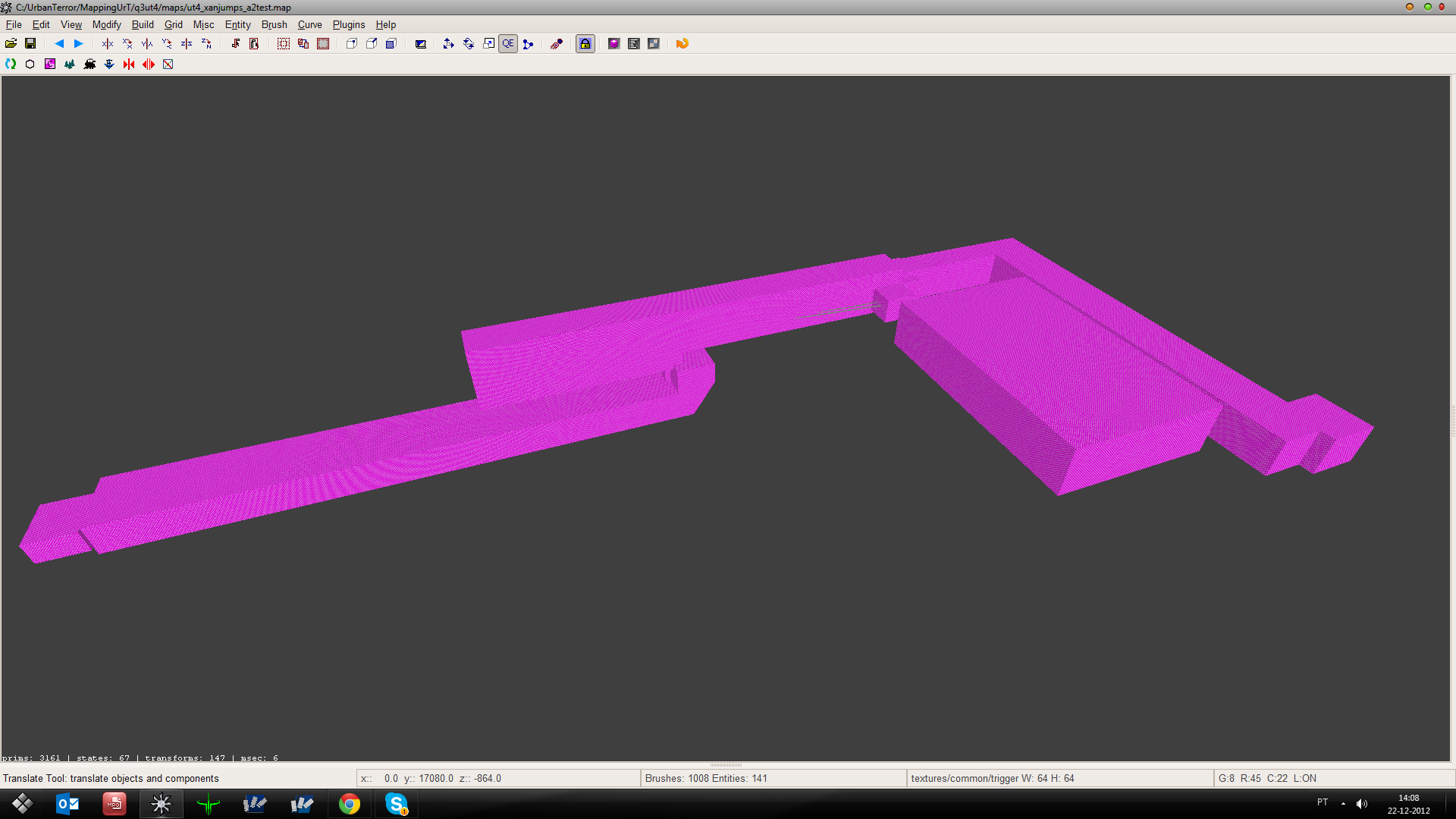Open Google Chrome from the taskbar

[349, 804]
